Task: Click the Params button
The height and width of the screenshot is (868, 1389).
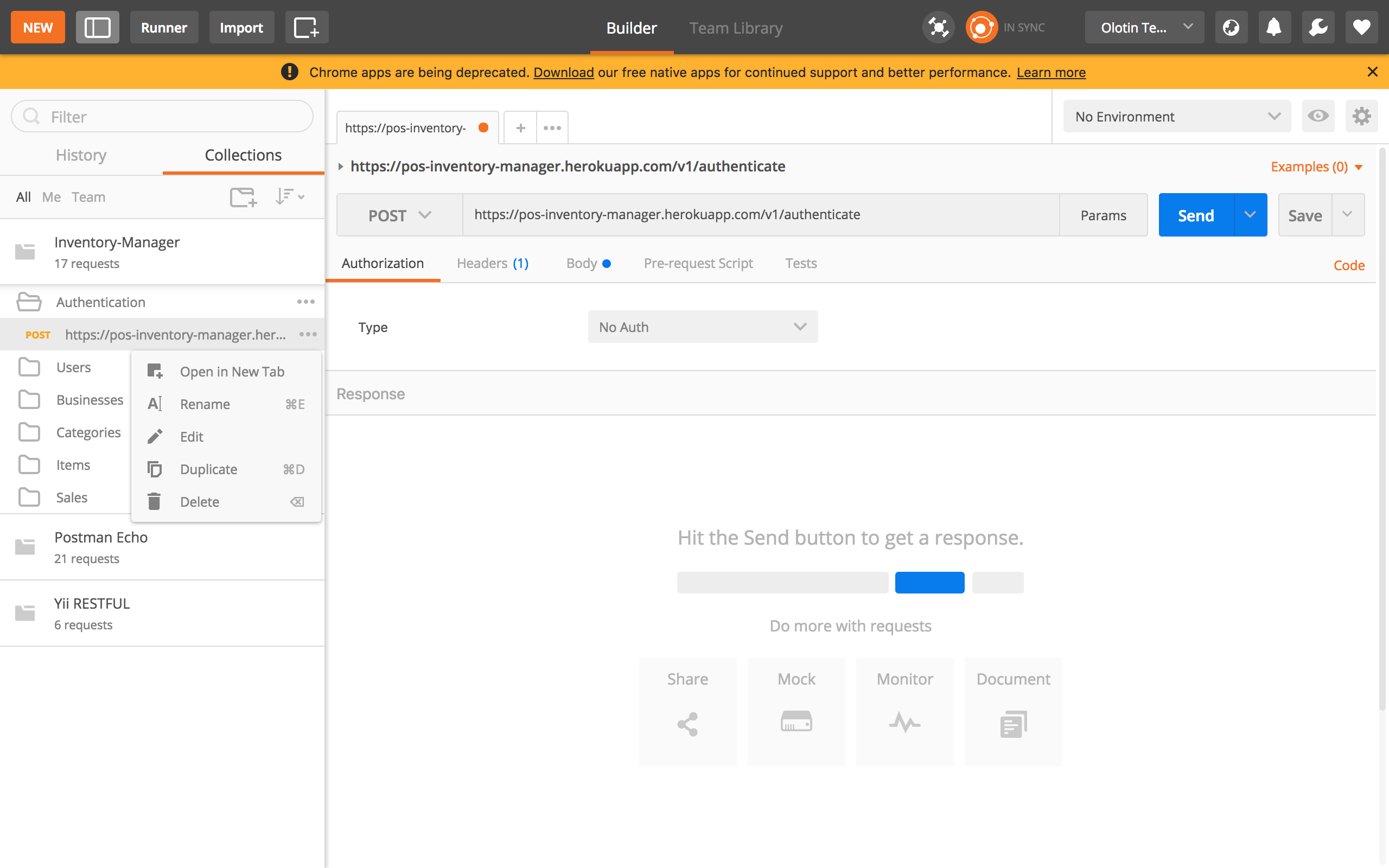Action: [x=1103, y=215]
